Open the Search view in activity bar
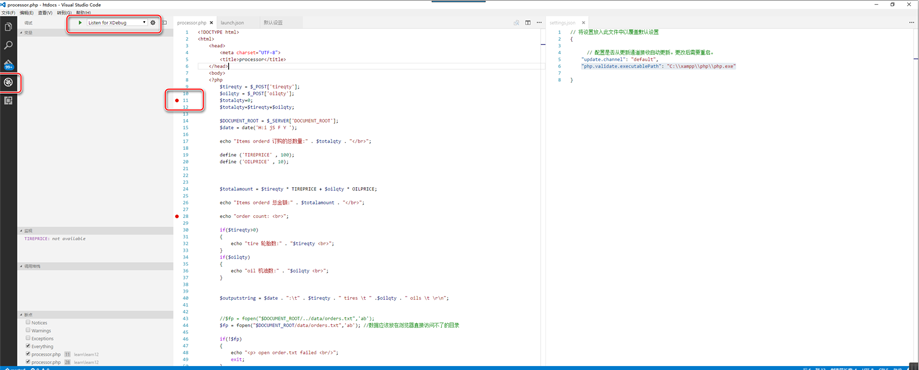This screenshot has width=919, height=370. [9, 45]
